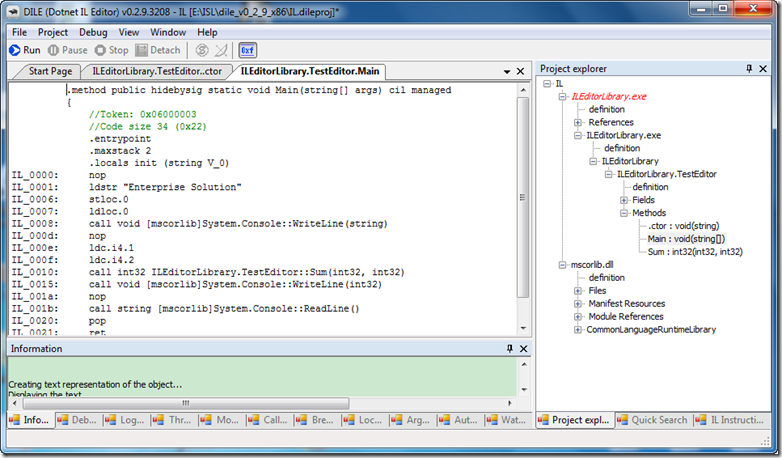
Task: Open the Project menu
Action: tap(53, 32)
